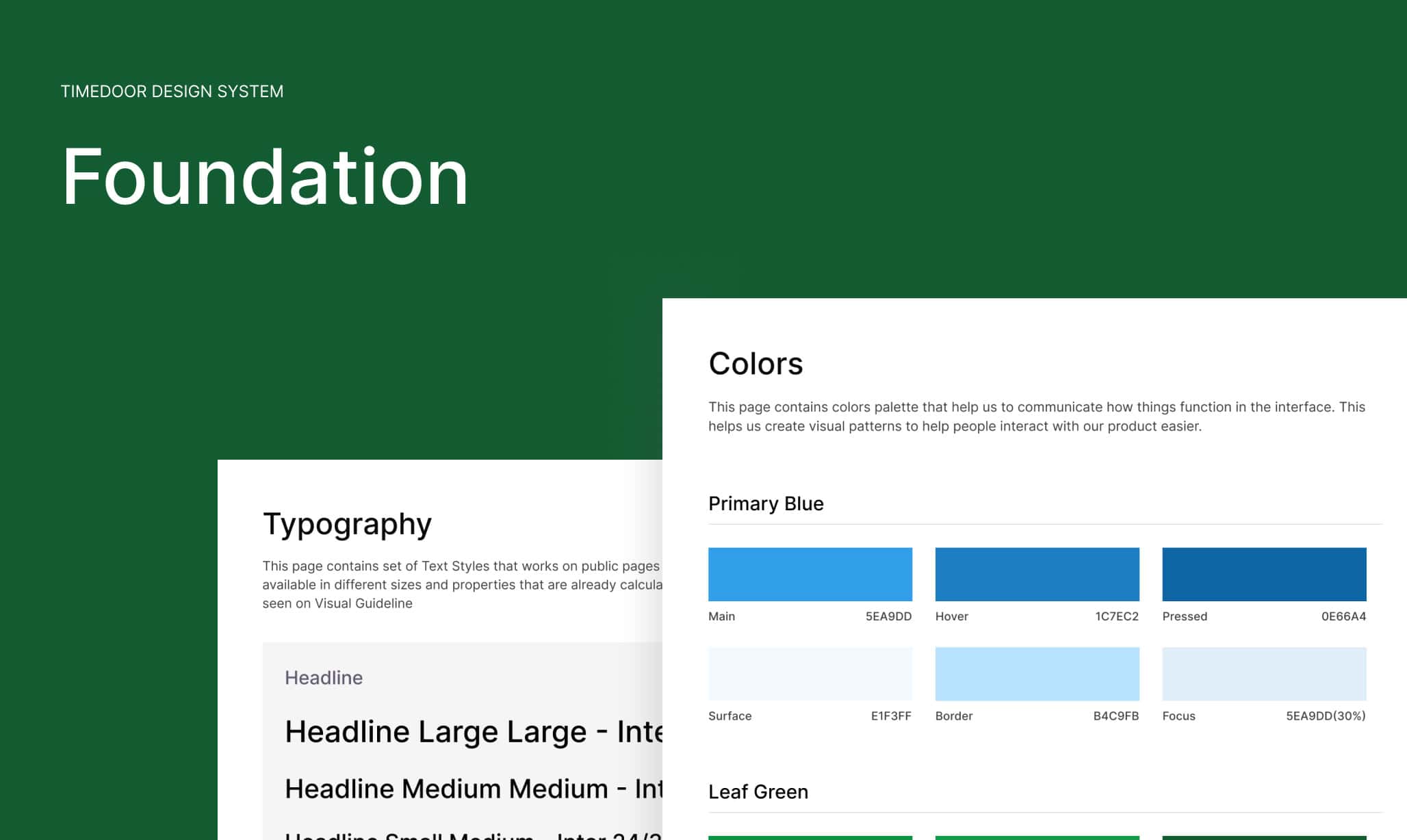This screenshot has height=840, width=1407.
Task: Click the Leaf Green section title
Action: pos(758,791)
